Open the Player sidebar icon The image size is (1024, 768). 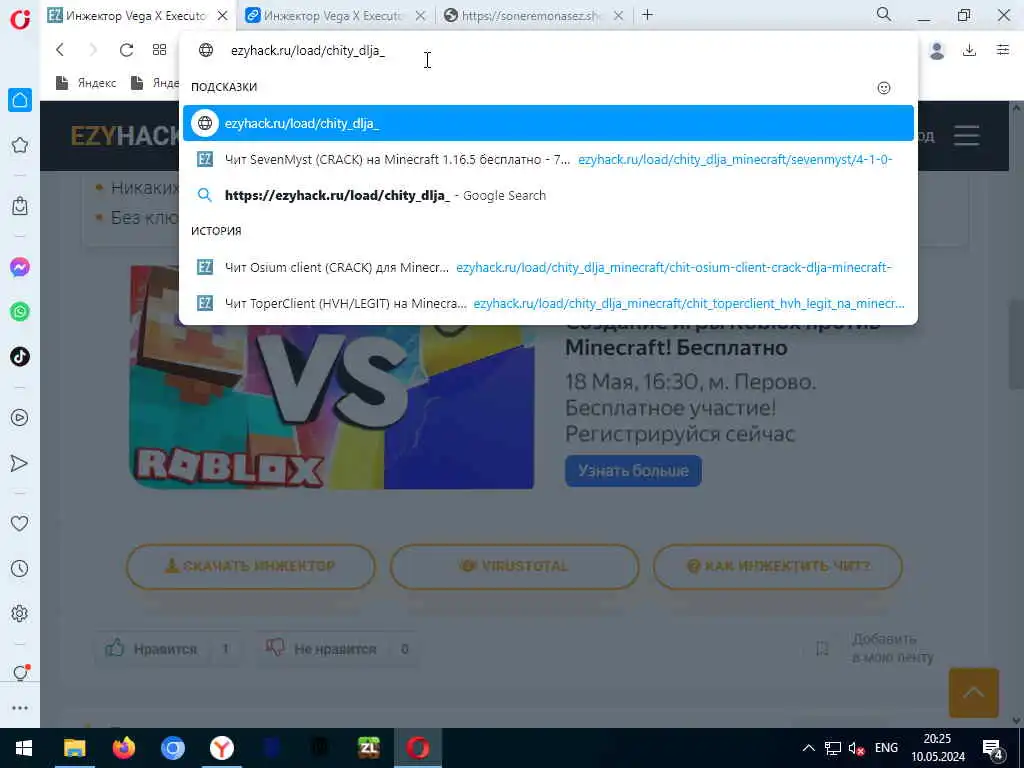click(x=20, y=417)
